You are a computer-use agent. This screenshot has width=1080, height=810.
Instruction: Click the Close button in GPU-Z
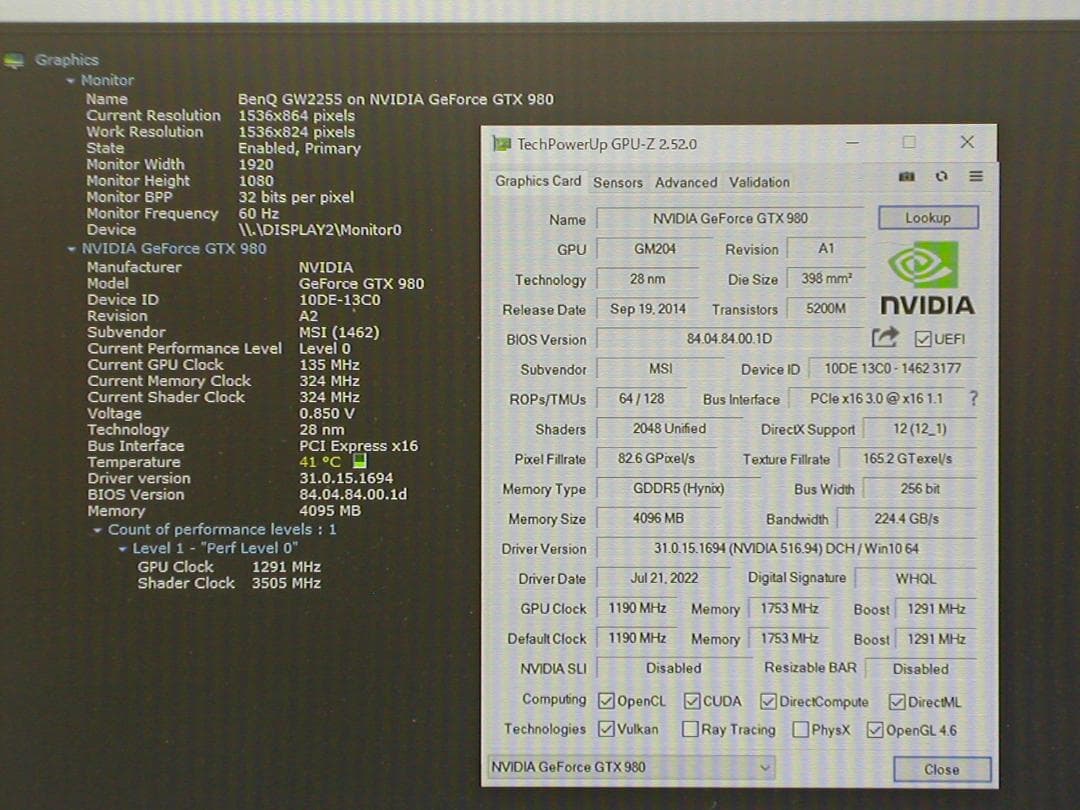(x=941, y=769)
